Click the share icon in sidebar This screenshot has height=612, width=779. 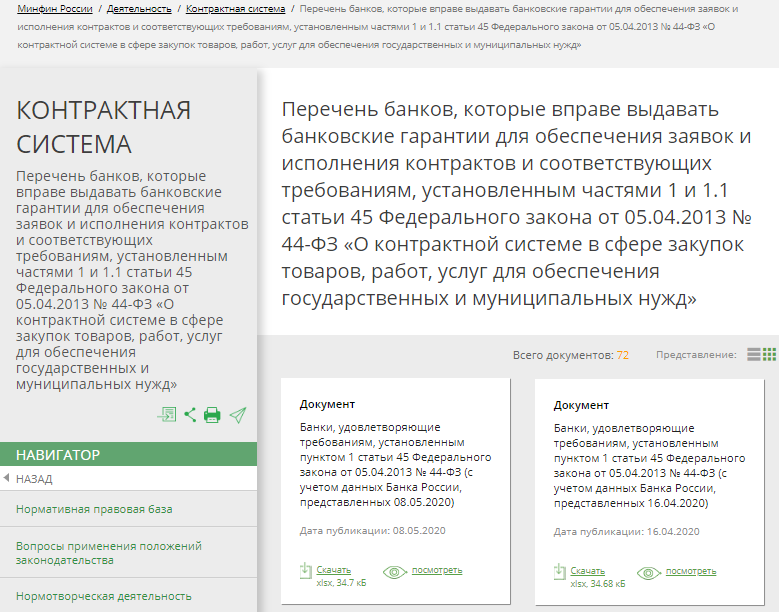click(190, 415)
